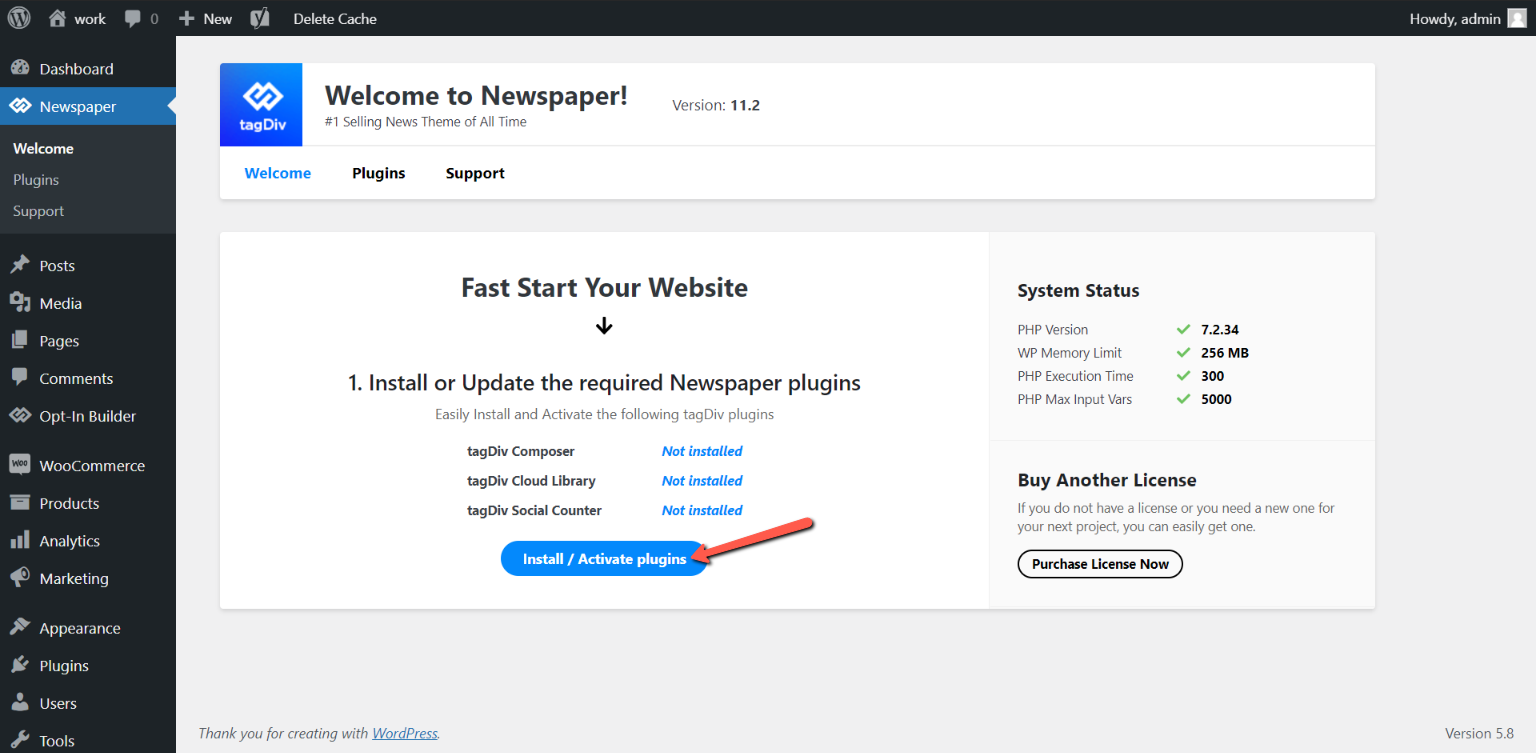Open the Products menu label
The height and width of the screenshot is (753, 1536).
(69, 503)
